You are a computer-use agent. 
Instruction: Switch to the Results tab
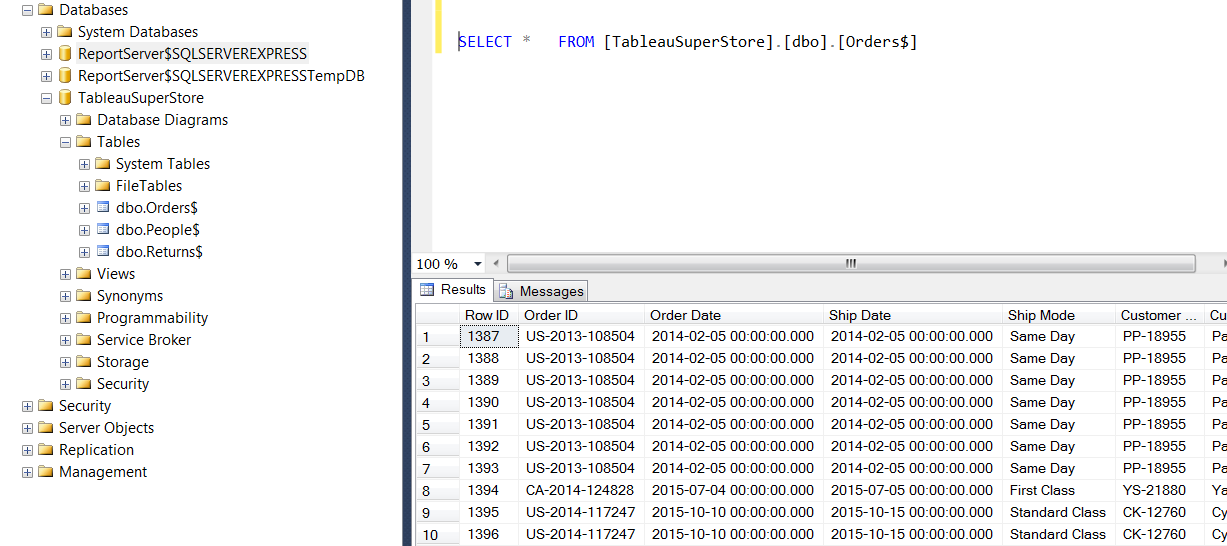tap(454, 290)
